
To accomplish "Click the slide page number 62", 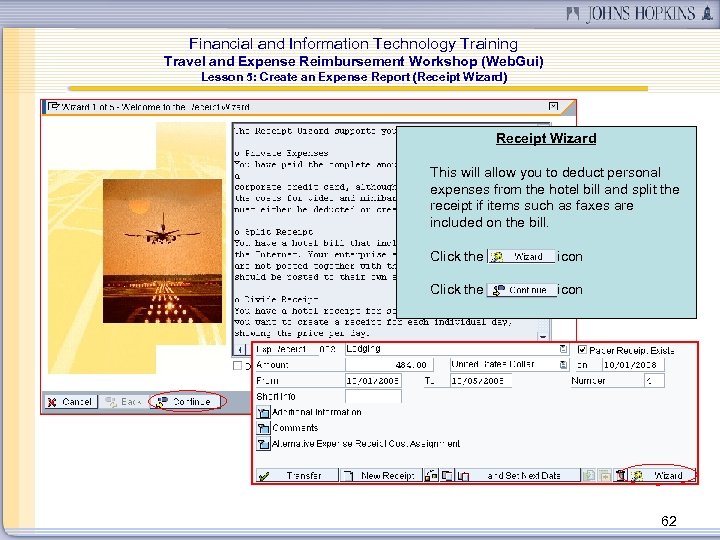I will click(669, 521).
